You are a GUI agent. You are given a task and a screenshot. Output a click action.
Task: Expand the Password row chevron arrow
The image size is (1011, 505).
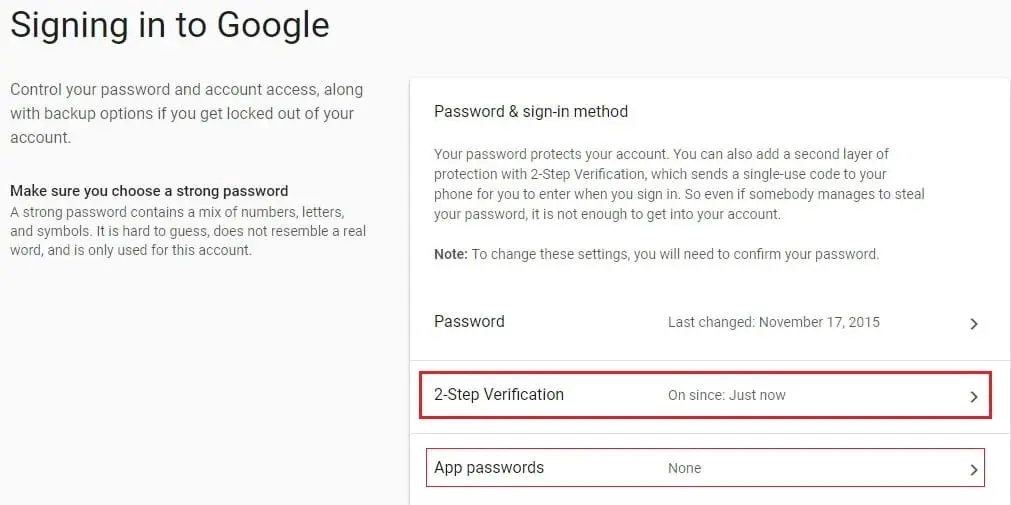point(974,323)
